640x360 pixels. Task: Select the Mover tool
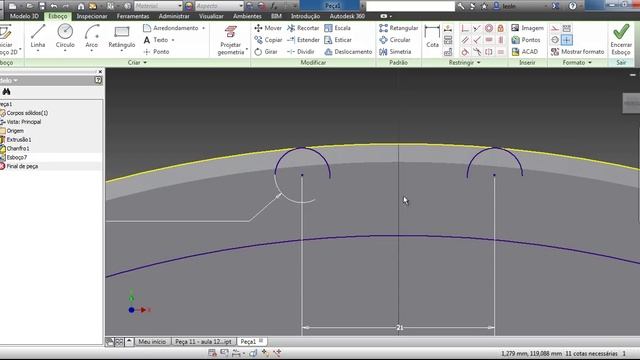[268, 28]
